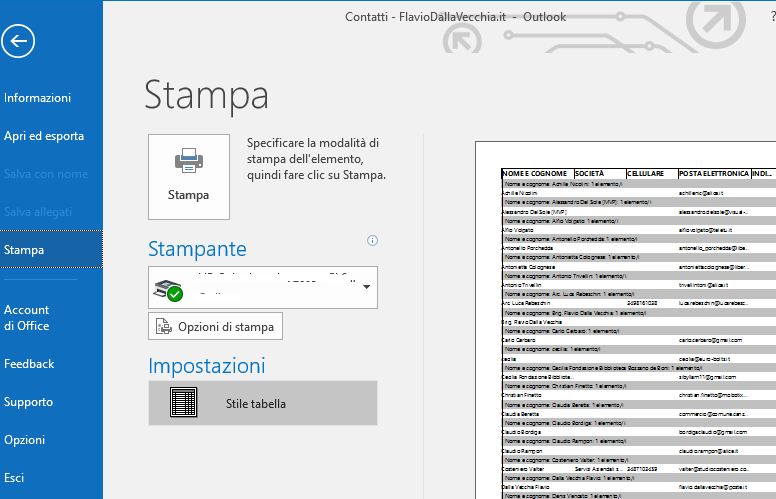Click the print preview page
The image size is (776, 499).
click(626, 320)
